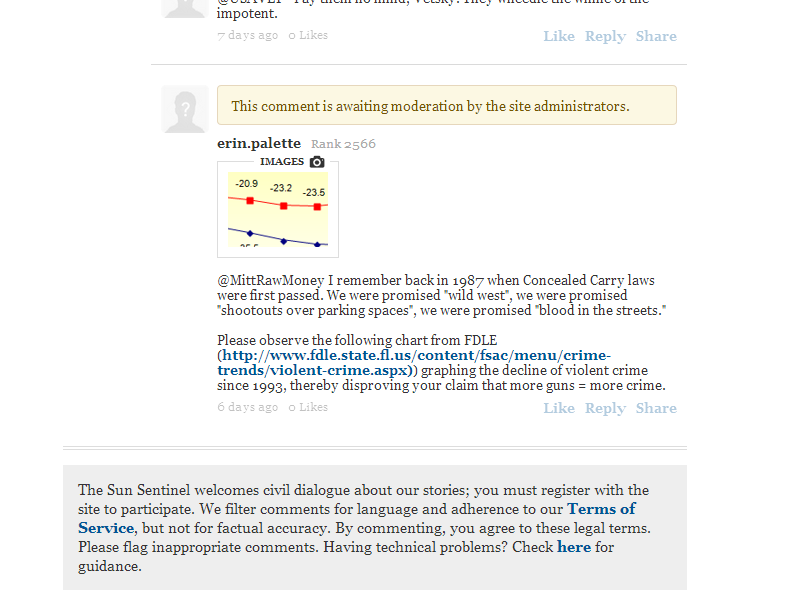Reply to erin.palette's comment

pos(605,408)
